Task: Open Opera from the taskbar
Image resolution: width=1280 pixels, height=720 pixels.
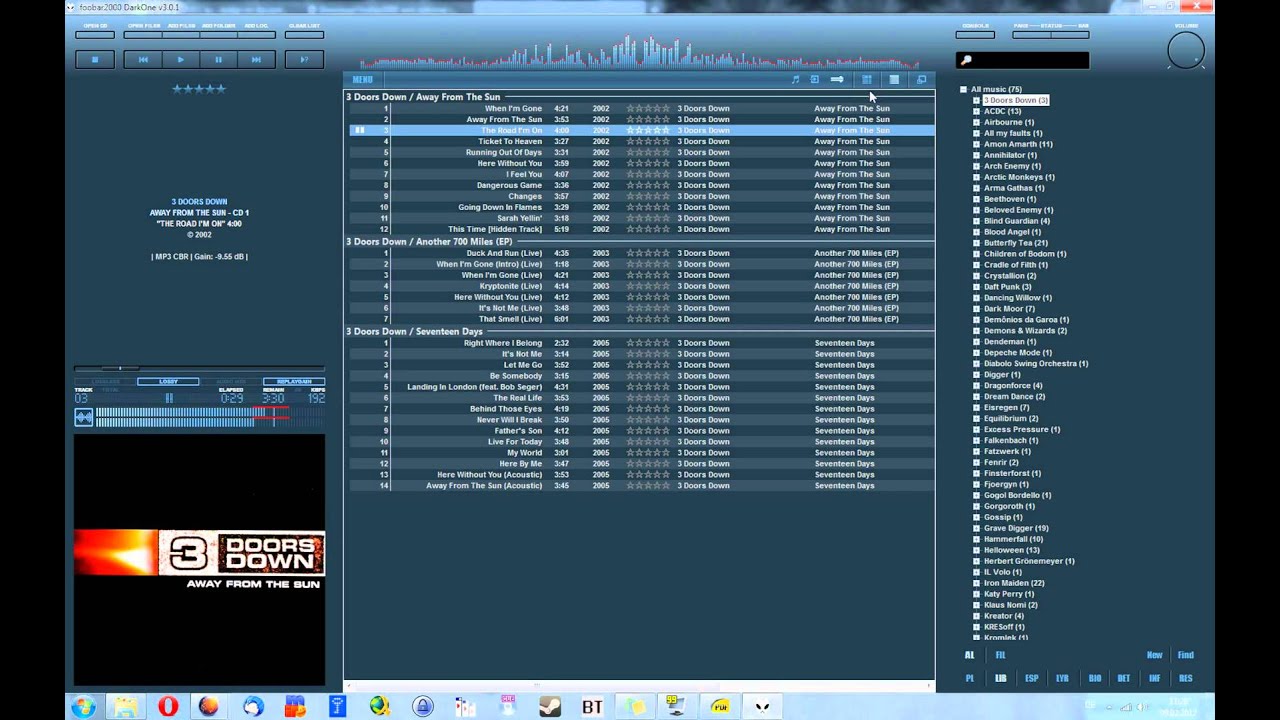Action: [167, 706]
